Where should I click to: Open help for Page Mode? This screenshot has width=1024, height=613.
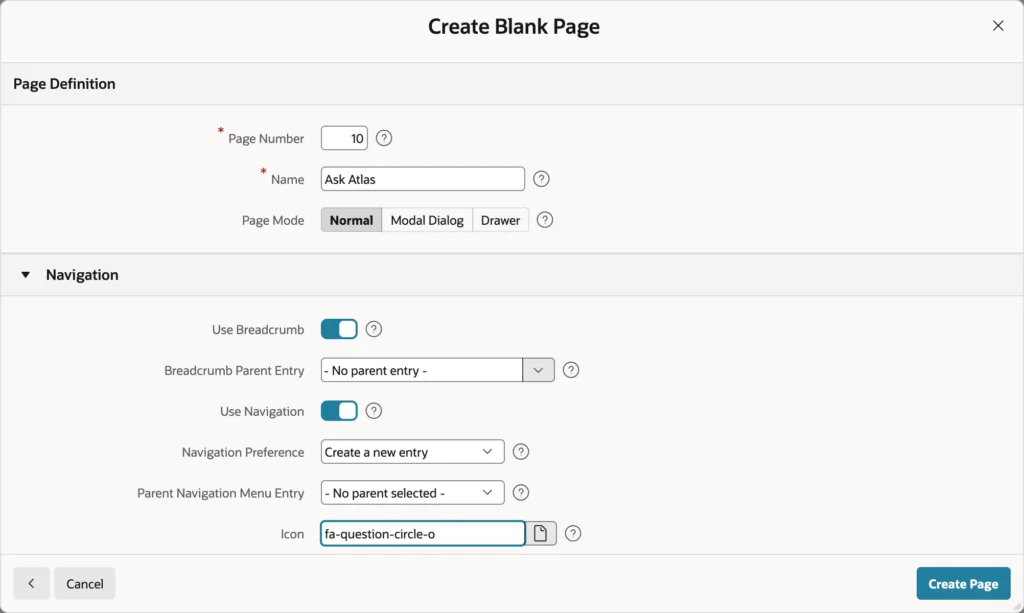545,220
